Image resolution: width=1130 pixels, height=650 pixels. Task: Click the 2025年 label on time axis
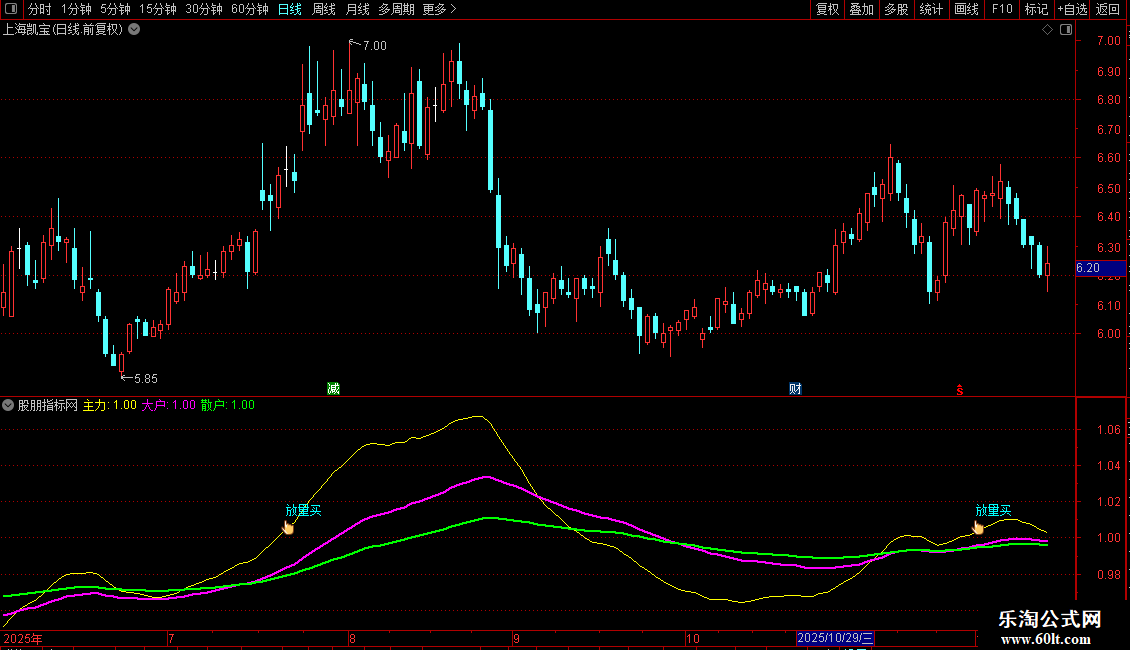(23, 638)
